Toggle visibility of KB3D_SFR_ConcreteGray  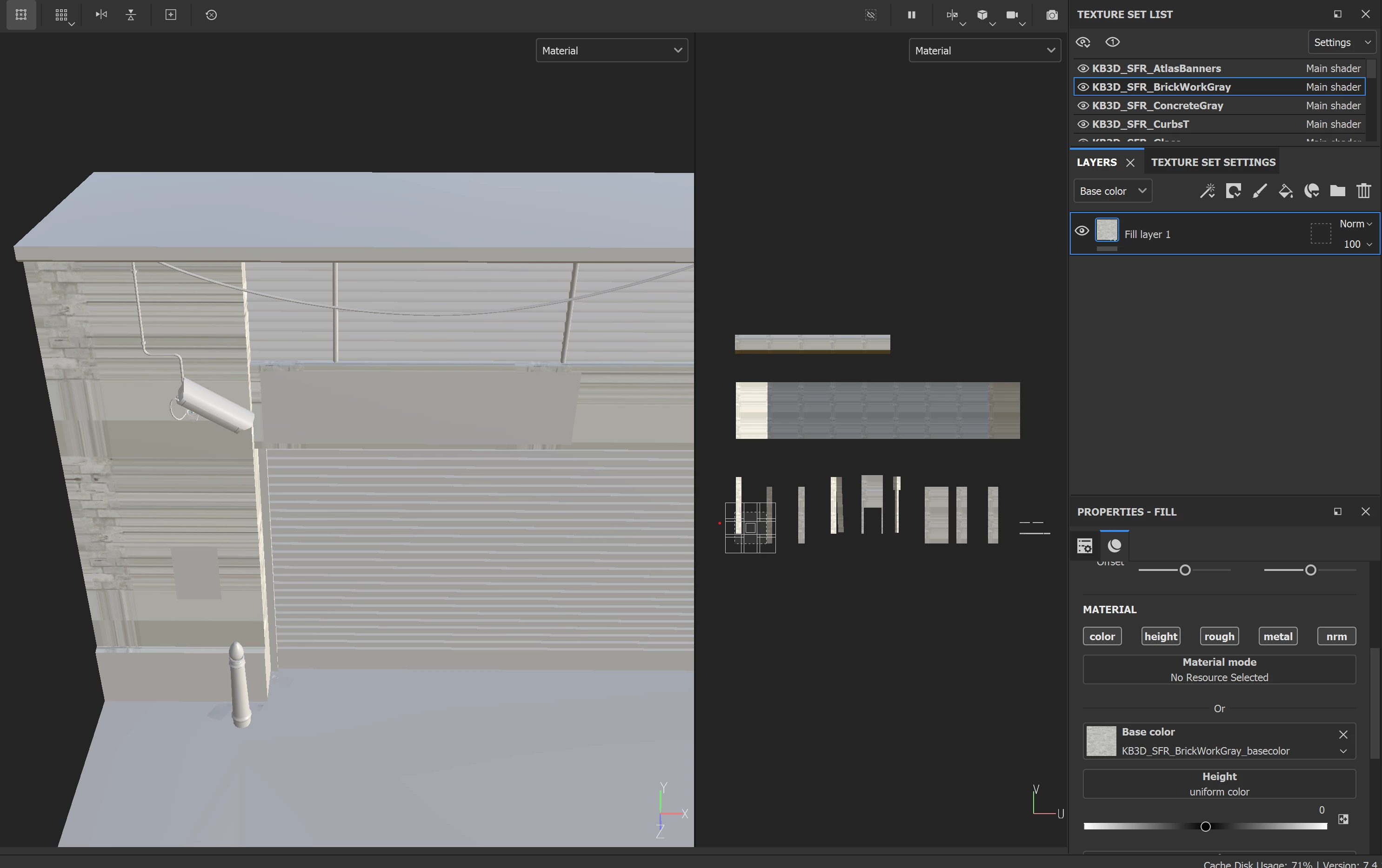pyautogui.click(x=1083, y=106)
